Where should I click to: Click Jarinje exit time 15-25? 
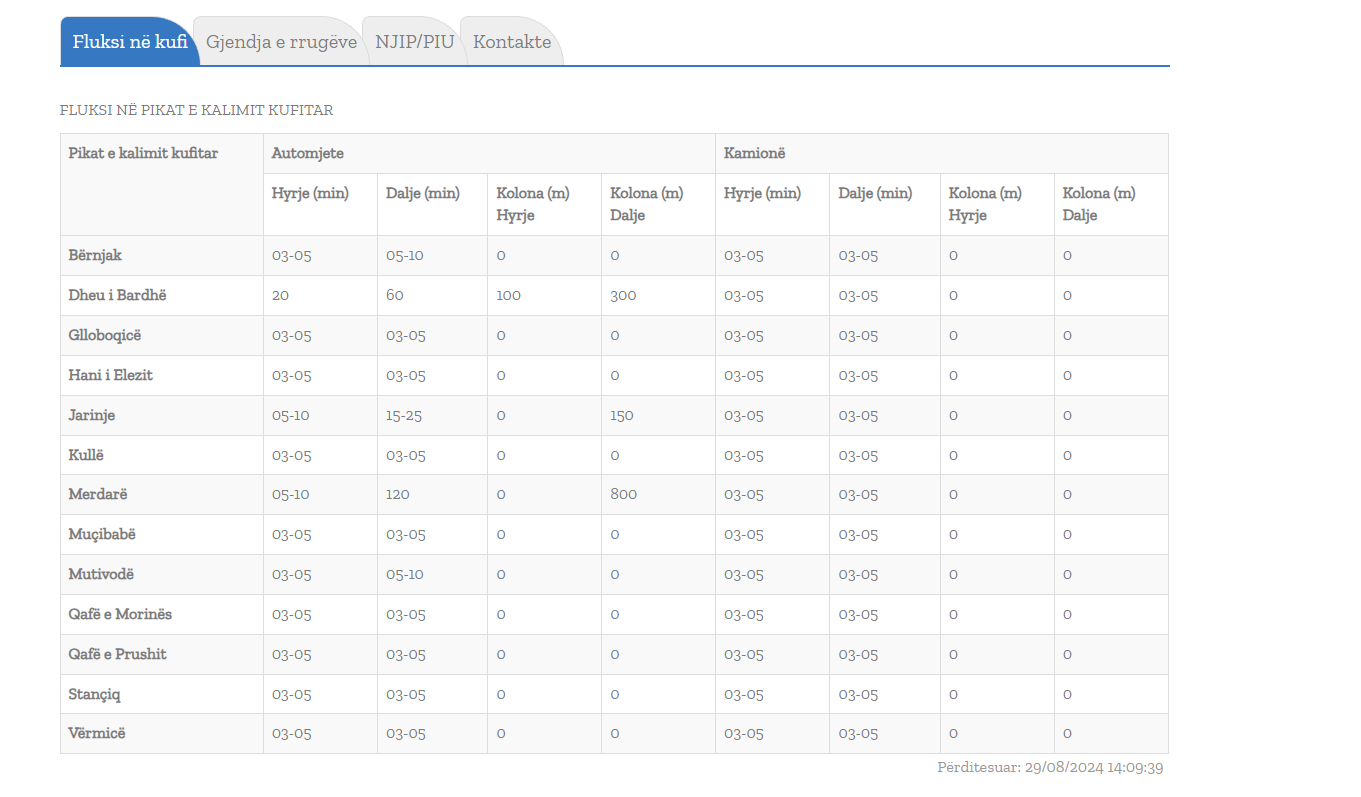(x=405, y=415)
